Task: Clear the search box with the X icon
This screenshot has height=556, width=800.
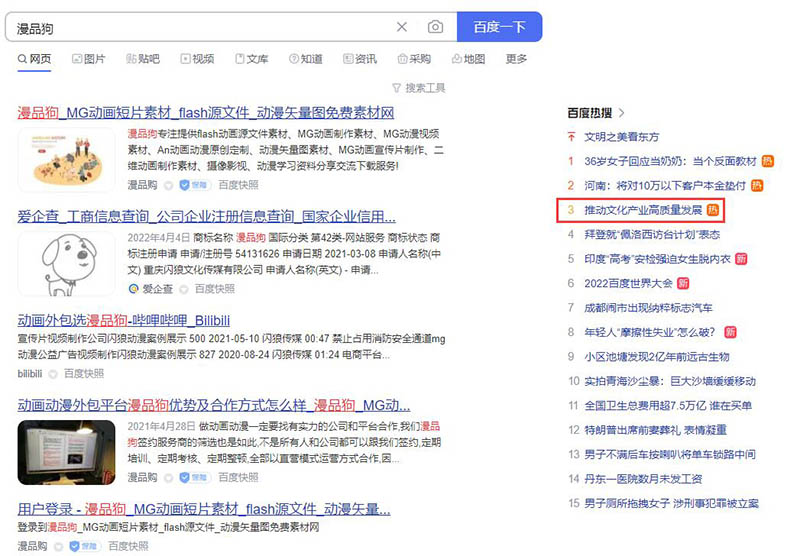Action: (402, 27)
